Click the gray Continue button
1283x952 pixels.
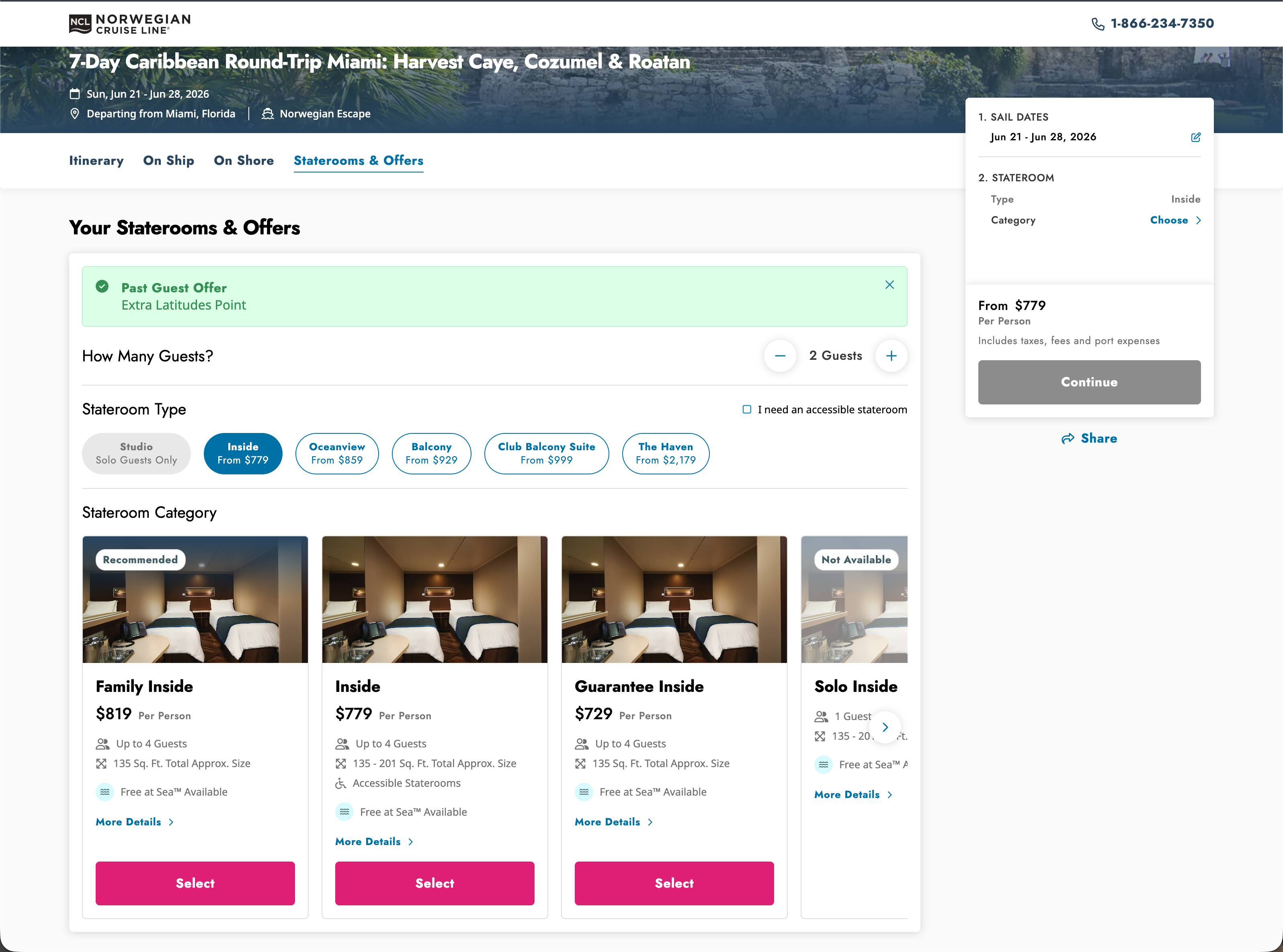(x=1089, y=382)
